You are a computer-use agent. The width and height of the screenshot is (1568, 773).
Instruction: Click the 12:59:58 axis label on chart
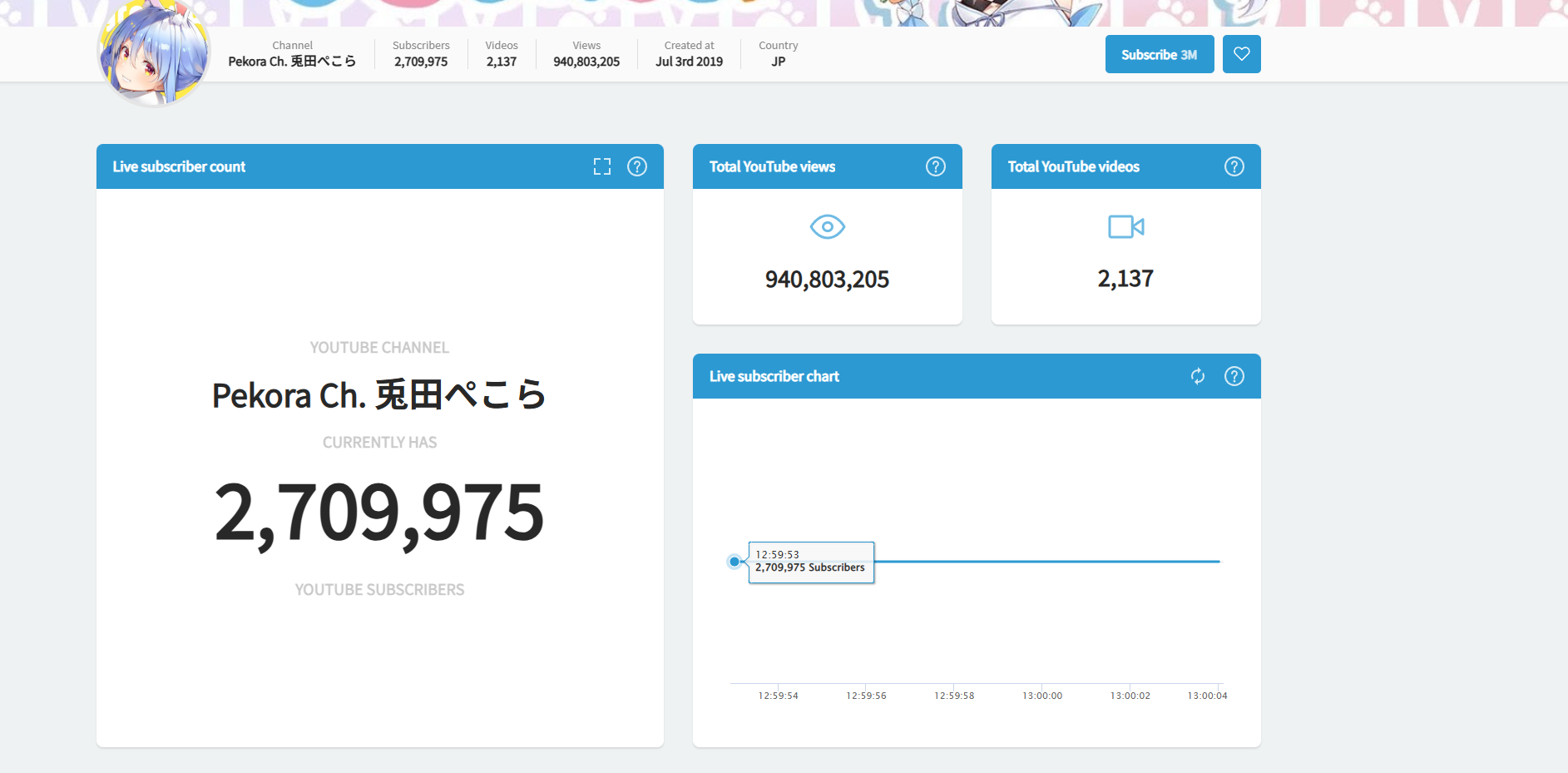tap(954, 696)
